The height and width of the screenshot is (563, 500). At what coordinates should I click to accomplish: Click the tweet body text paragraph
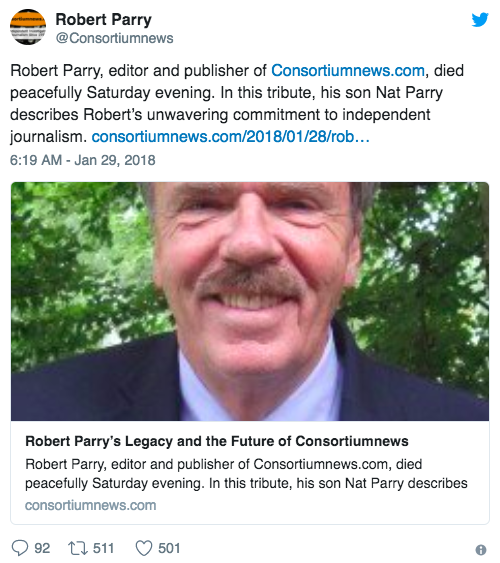237,103
